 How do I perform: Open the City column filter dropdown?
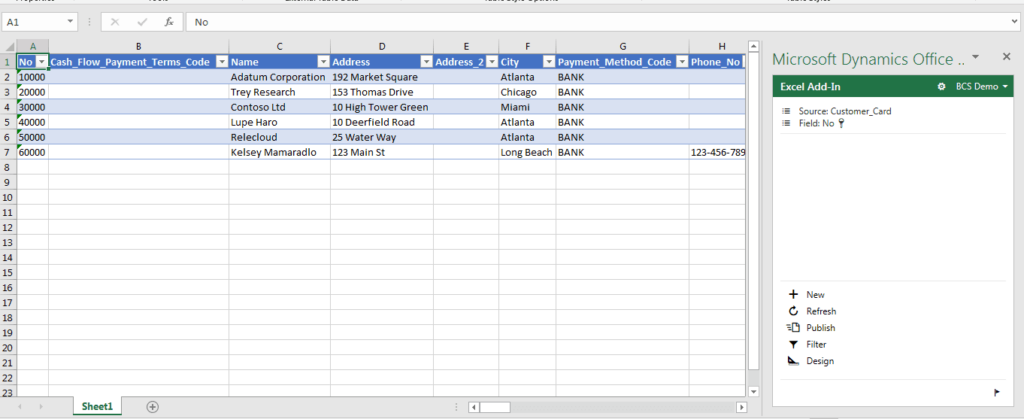[548, 62]
